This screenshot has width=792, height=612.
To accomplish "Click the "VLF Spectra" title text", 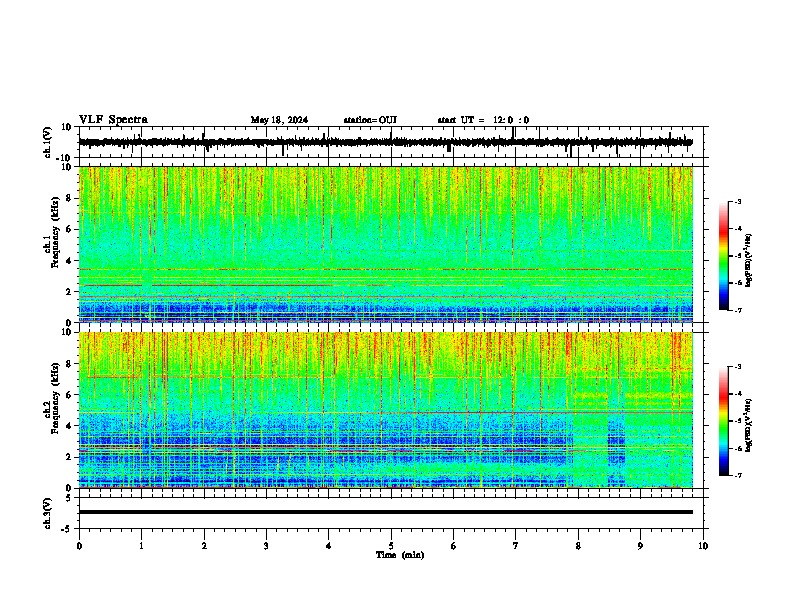I will tap(113, 120).
